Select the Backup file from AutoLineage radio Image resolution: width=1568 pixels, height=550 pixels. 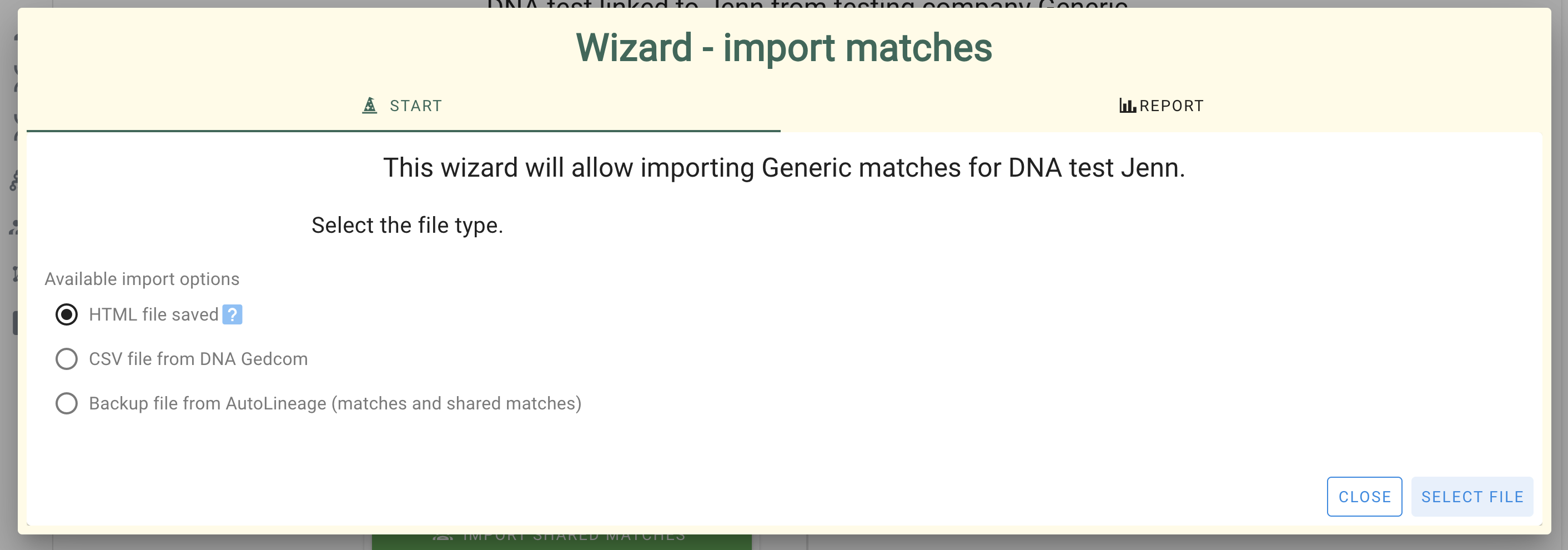[x=66, y=403]
